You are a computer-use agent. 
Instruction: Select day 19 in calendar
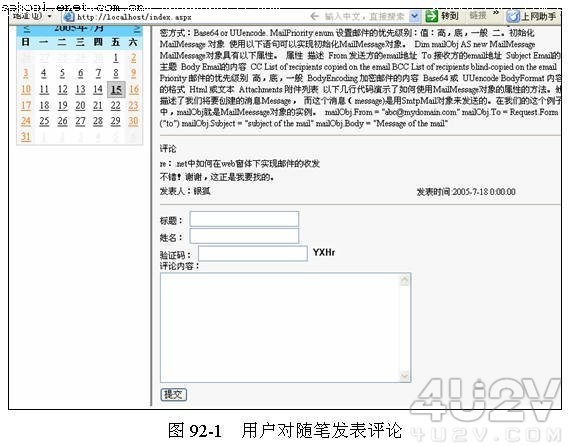(62, 106)
